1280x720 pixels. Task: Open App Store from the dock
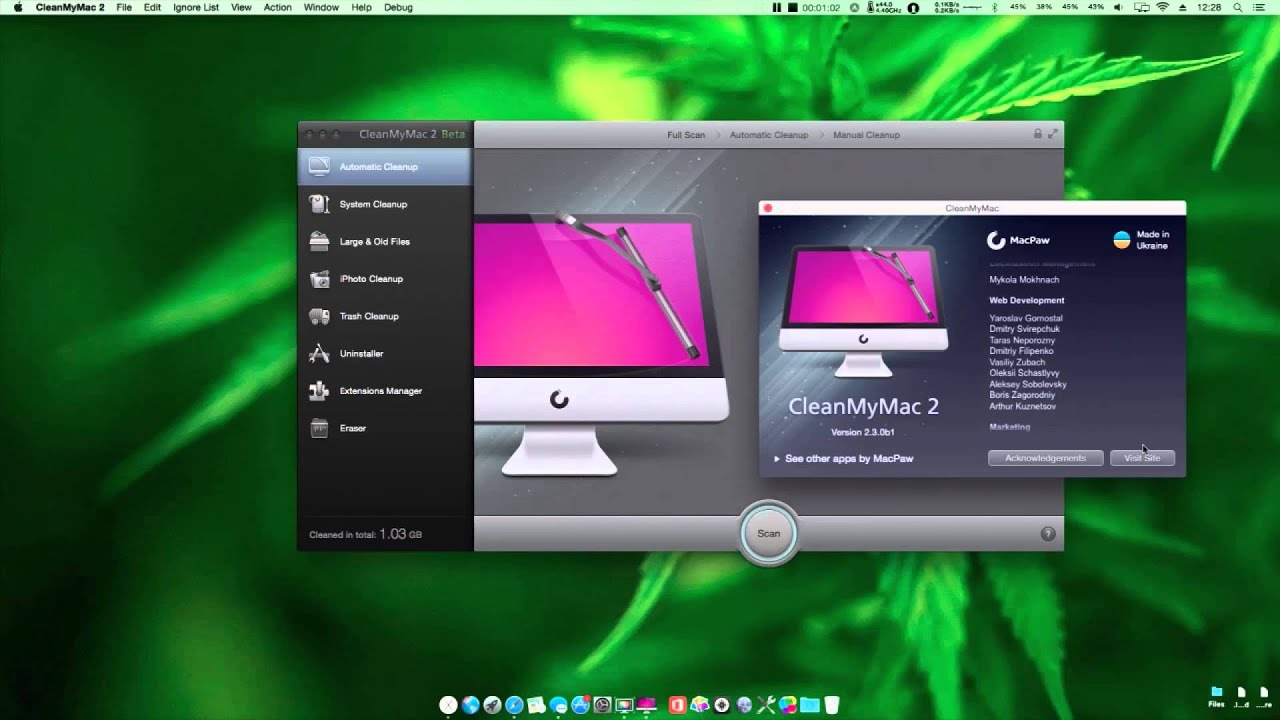pos(580,705)
